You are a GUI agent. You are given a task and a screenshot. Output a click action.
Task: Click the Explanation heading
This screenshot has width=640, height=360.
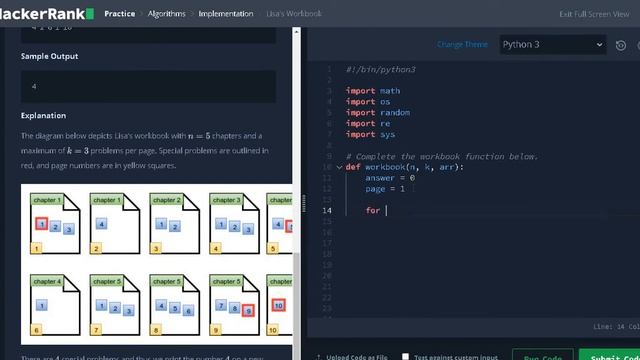[x=43, y=116]
